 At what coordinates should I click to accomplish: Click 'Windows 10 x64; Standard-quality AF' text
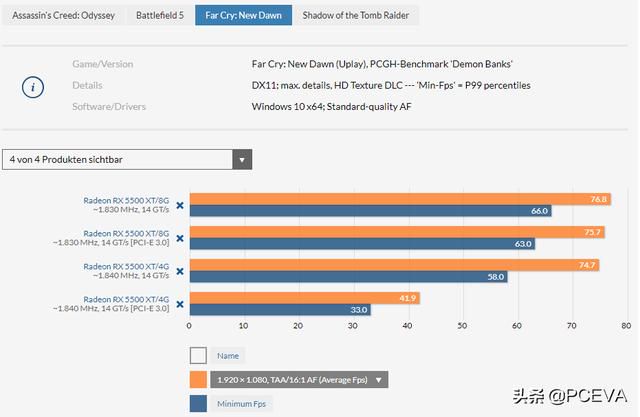331,106
